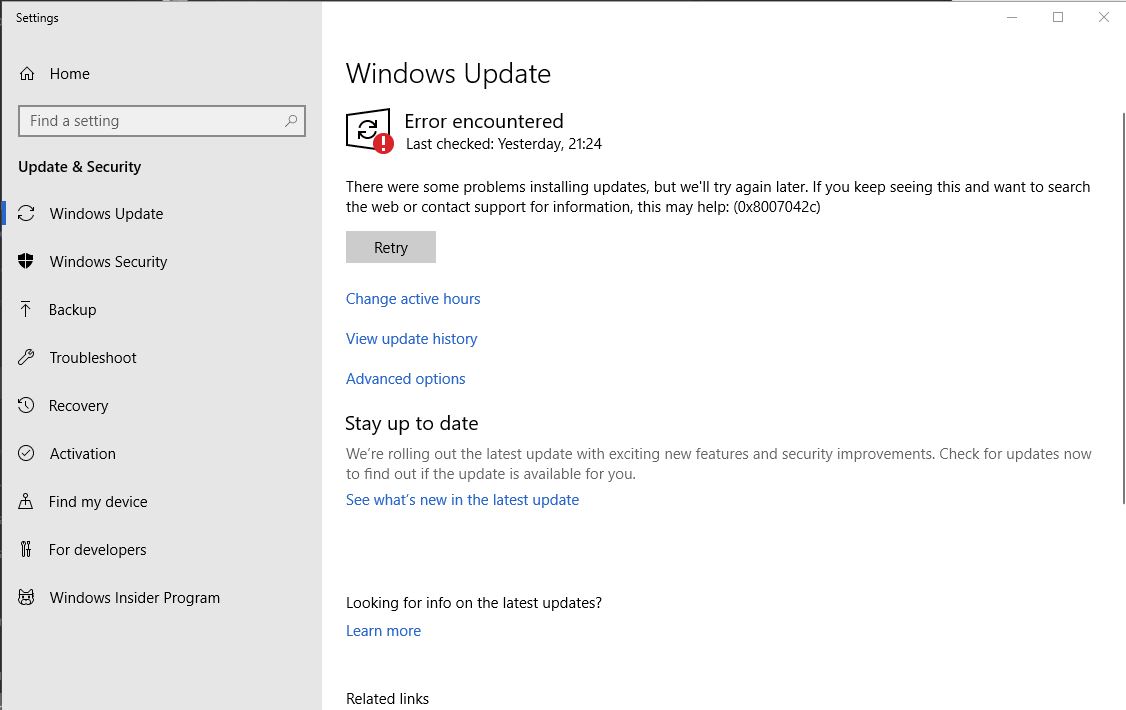1126x710 pixels.
Task: Open For developers settings
Action: [x=97, y=549]
